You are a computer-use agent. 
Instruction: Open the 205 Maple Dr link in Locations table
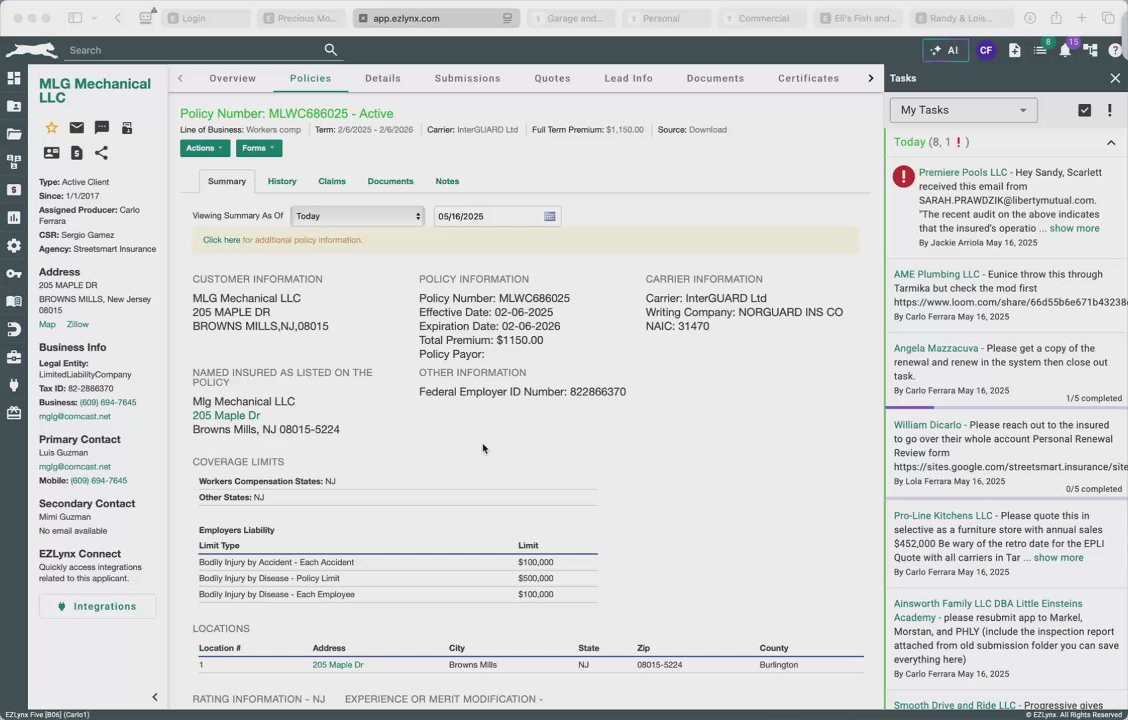tap(337, 665)
